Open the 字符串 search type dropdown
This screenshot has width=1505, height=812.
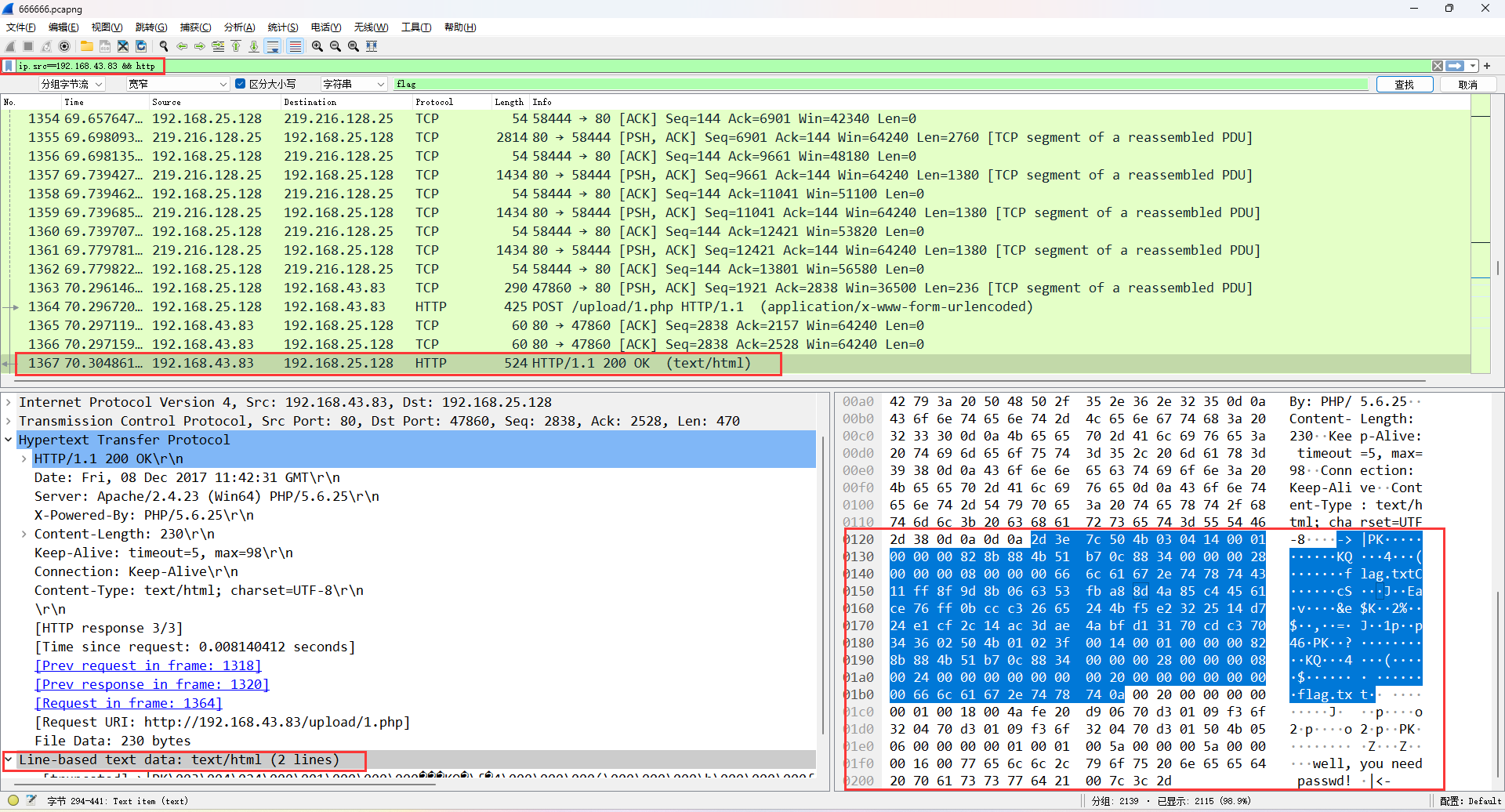(x=354, y=84)
